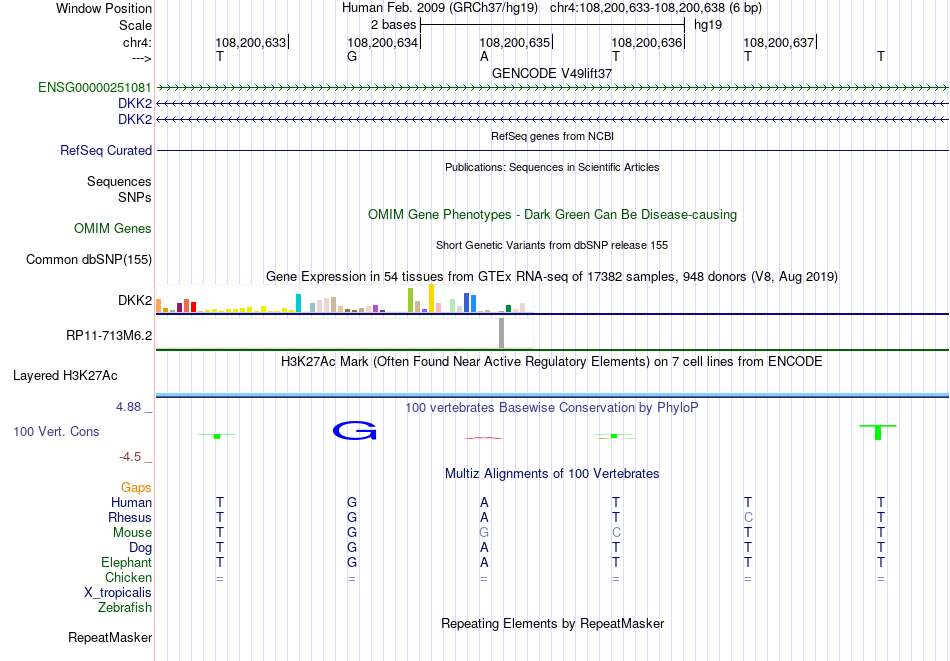Click the ---> sequence direction arrow label
The image size is (950, 661).
click(141, 58)
